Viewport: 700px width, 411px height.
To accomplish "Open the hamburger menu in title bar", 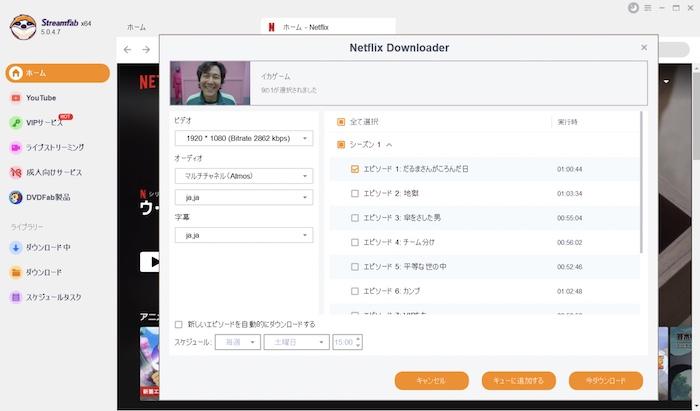I will 648,8.
